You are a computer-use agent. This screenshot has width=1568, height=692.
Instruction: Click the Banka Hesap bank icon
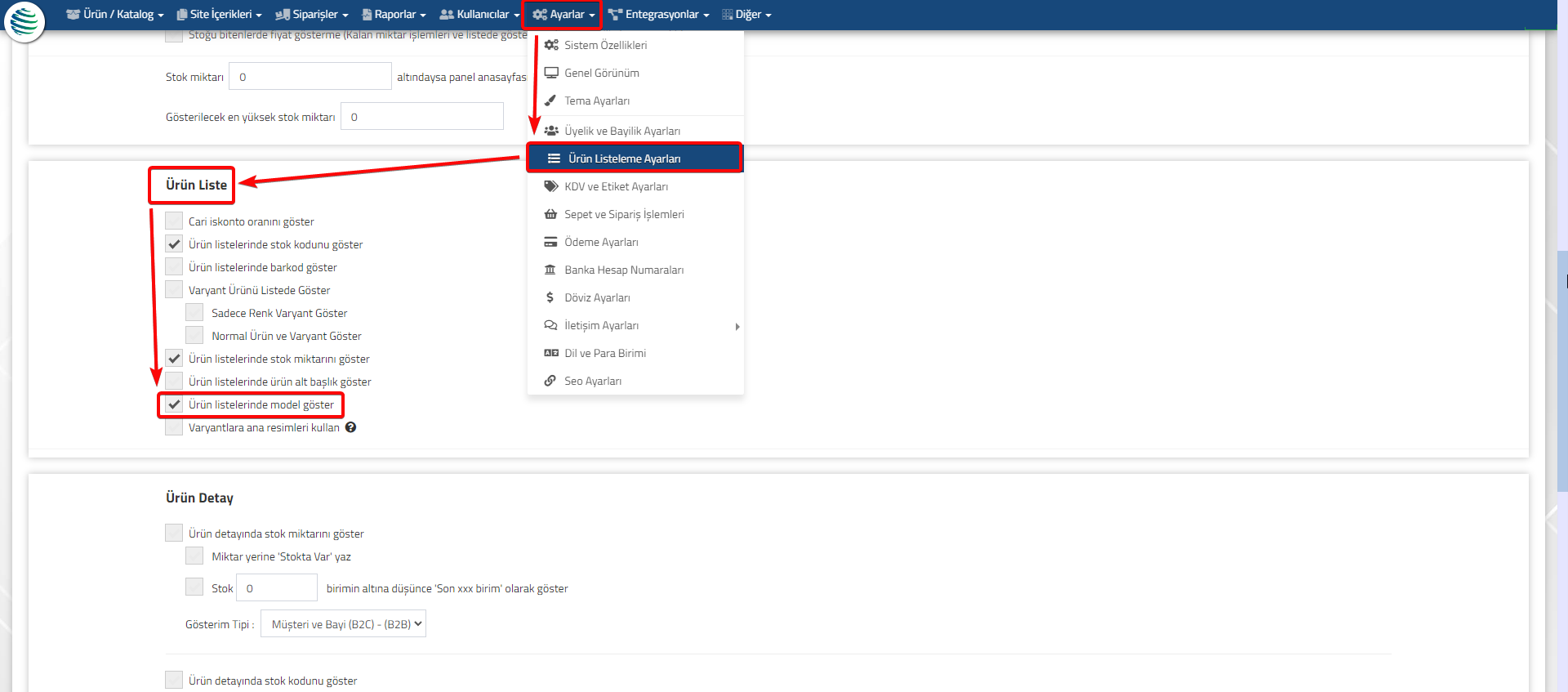[550, 270]
